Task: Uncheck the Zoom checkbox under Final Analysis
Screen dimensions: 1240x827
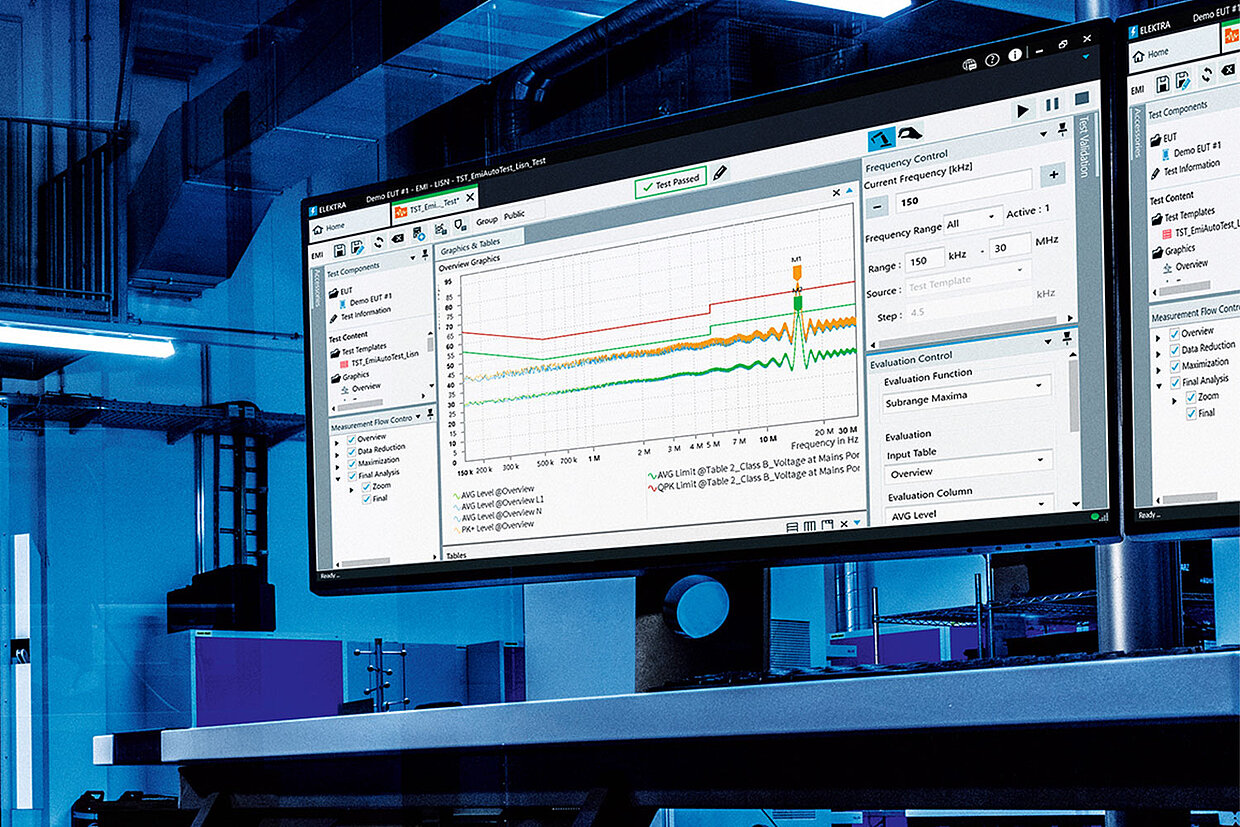Action: [x=366, y=487]
